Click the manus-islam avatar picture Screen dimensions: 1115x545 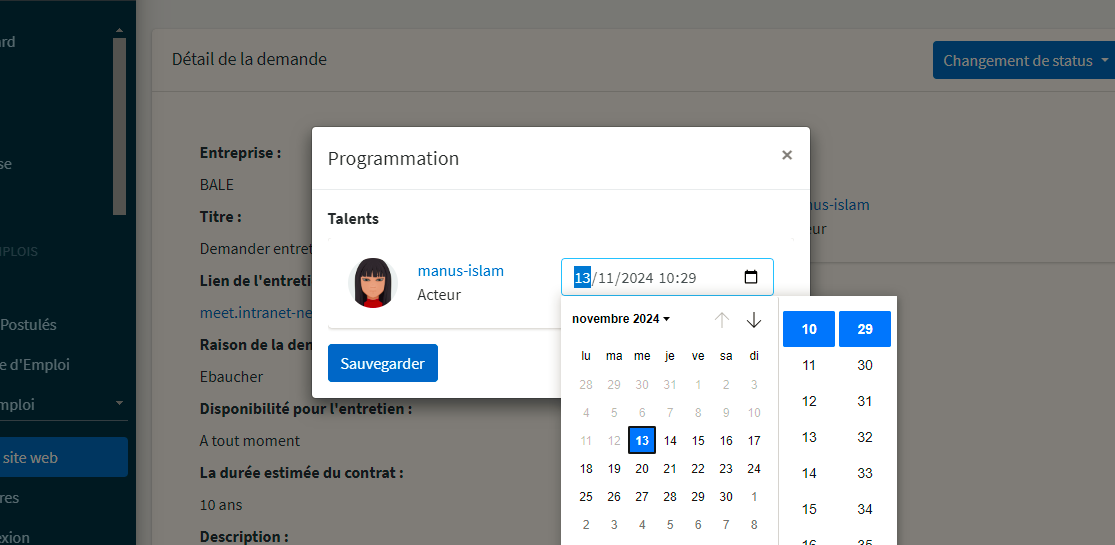[x=373, y=282]
